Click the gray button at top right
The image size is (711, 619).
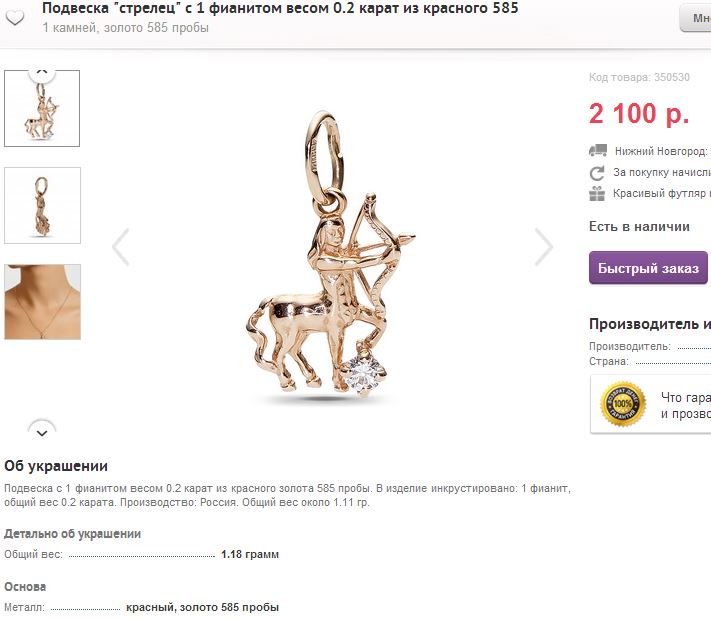pyautogui.click(x=695, y=18)
